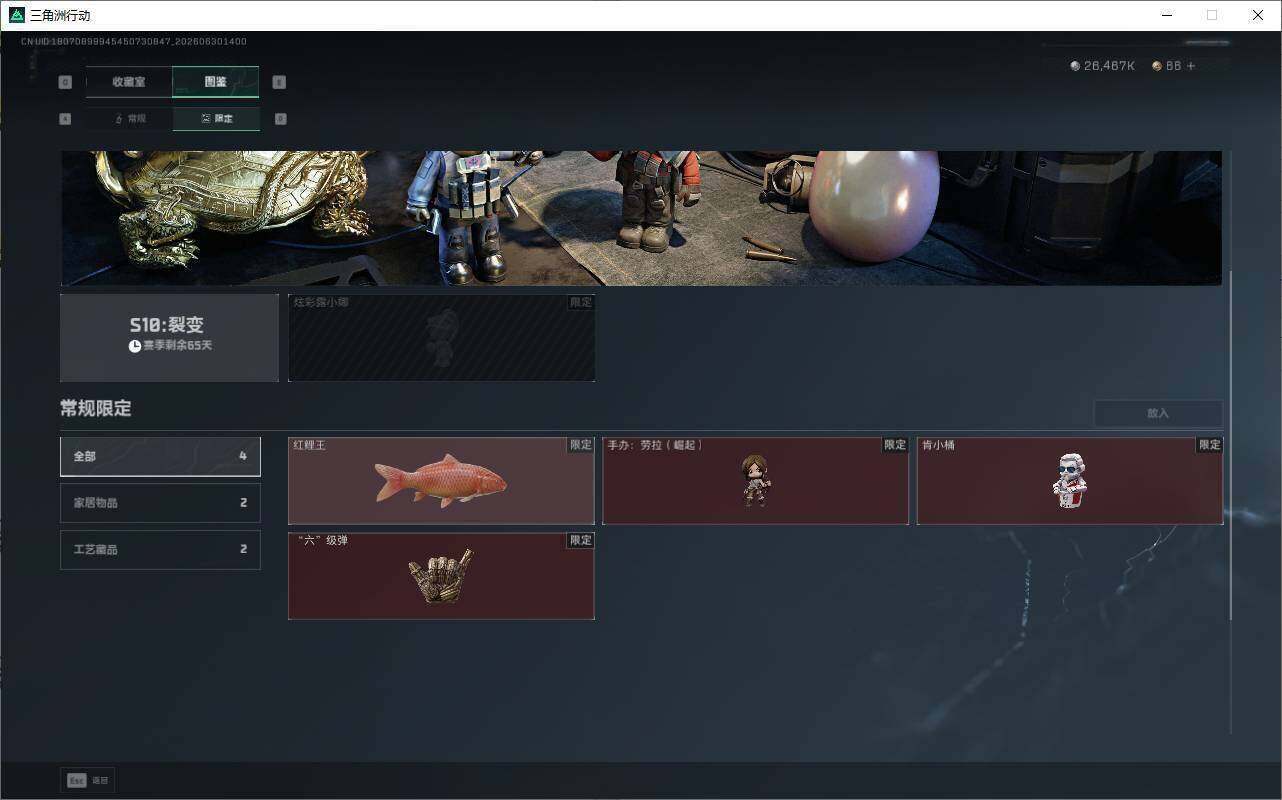Click the 限定 tag on 肯小桶 card
Viewport: 1282px width, 800px height.
[1210, 445]
